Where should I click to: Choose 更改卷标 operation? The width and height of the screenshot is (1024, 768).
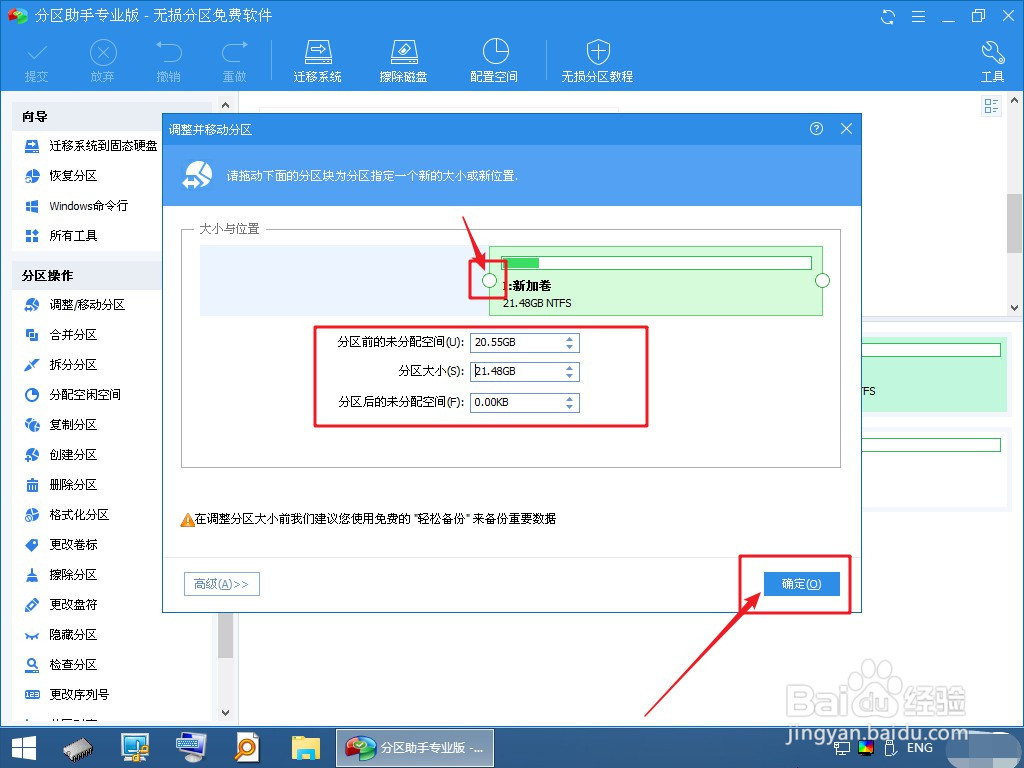coord(61,545)
